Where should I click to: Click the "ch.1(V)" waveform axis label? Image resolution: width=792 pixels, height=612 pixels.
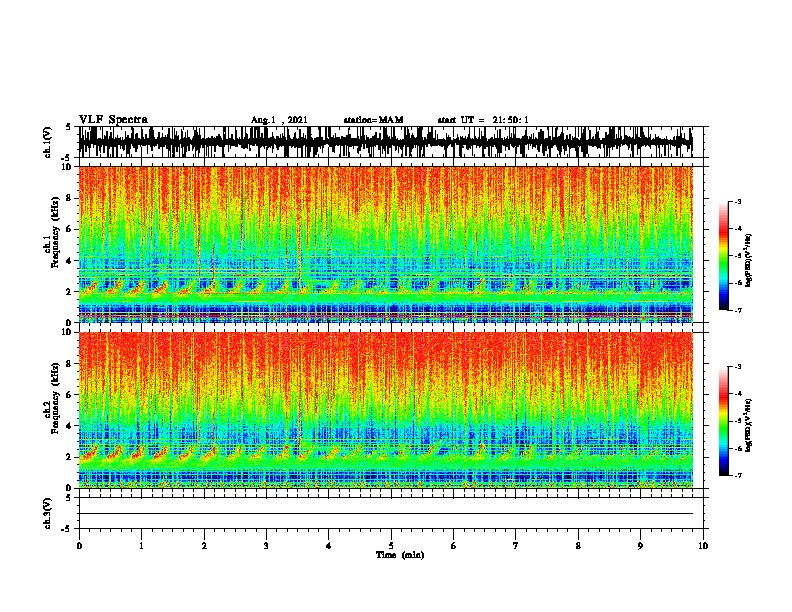click(47, 142)
